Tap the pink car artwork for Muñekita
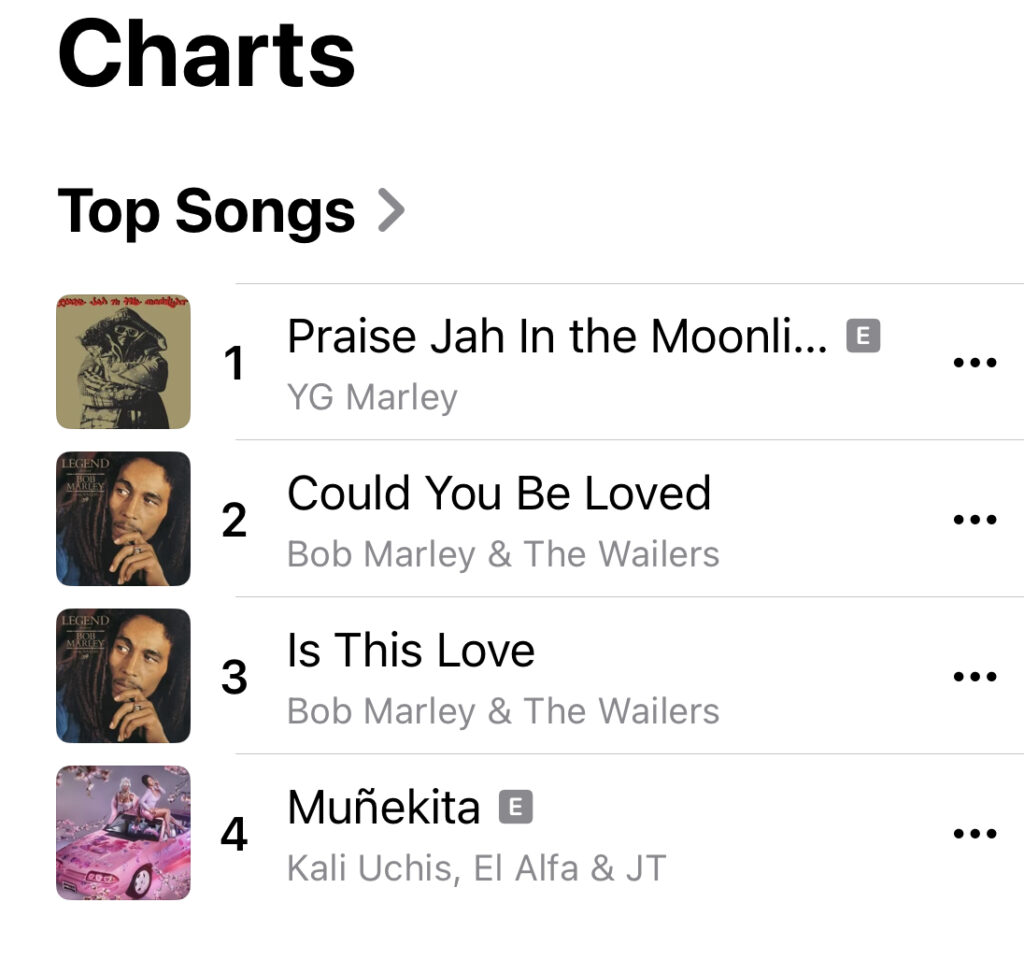 [123, 833]
